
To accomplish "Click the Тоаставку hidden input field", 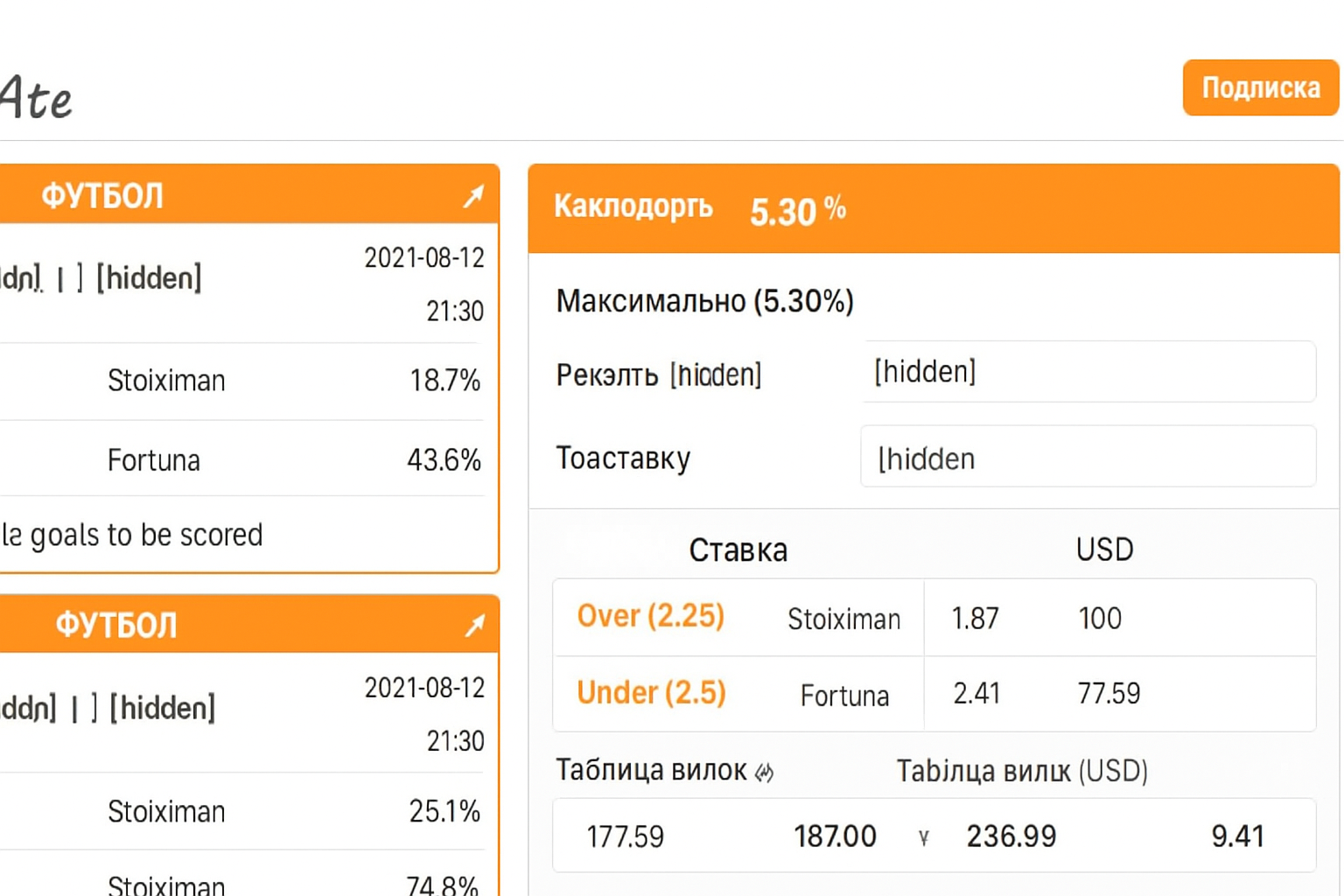I will tap(1088, 458).
